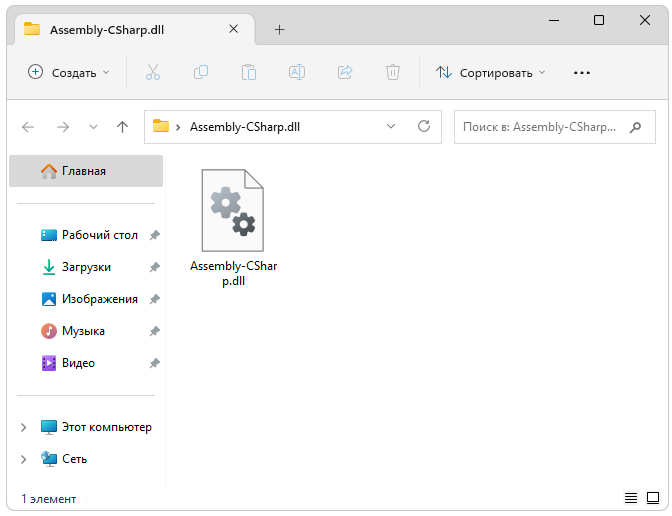Open Загрузки in sidebar
The height and width of the screenshot is (516, 672).
[x=77, y=267]
